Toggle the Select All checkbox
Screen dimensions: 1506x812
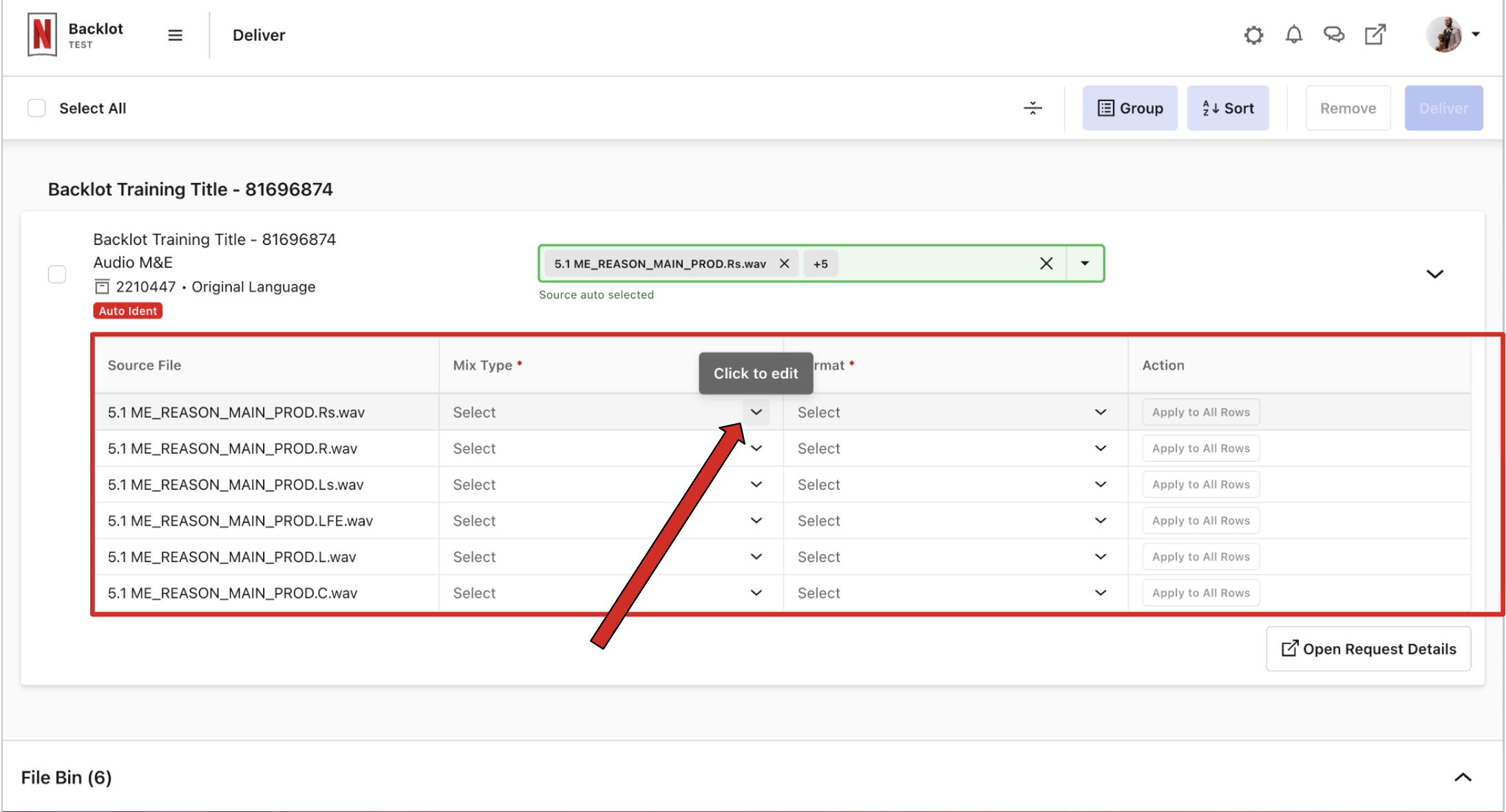point(36,107)
